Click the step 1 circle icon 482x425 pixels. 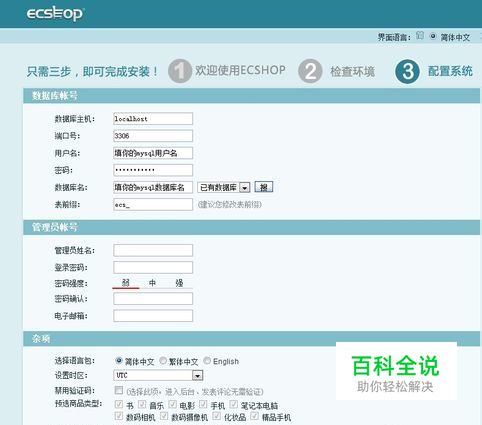click(180, 71)
